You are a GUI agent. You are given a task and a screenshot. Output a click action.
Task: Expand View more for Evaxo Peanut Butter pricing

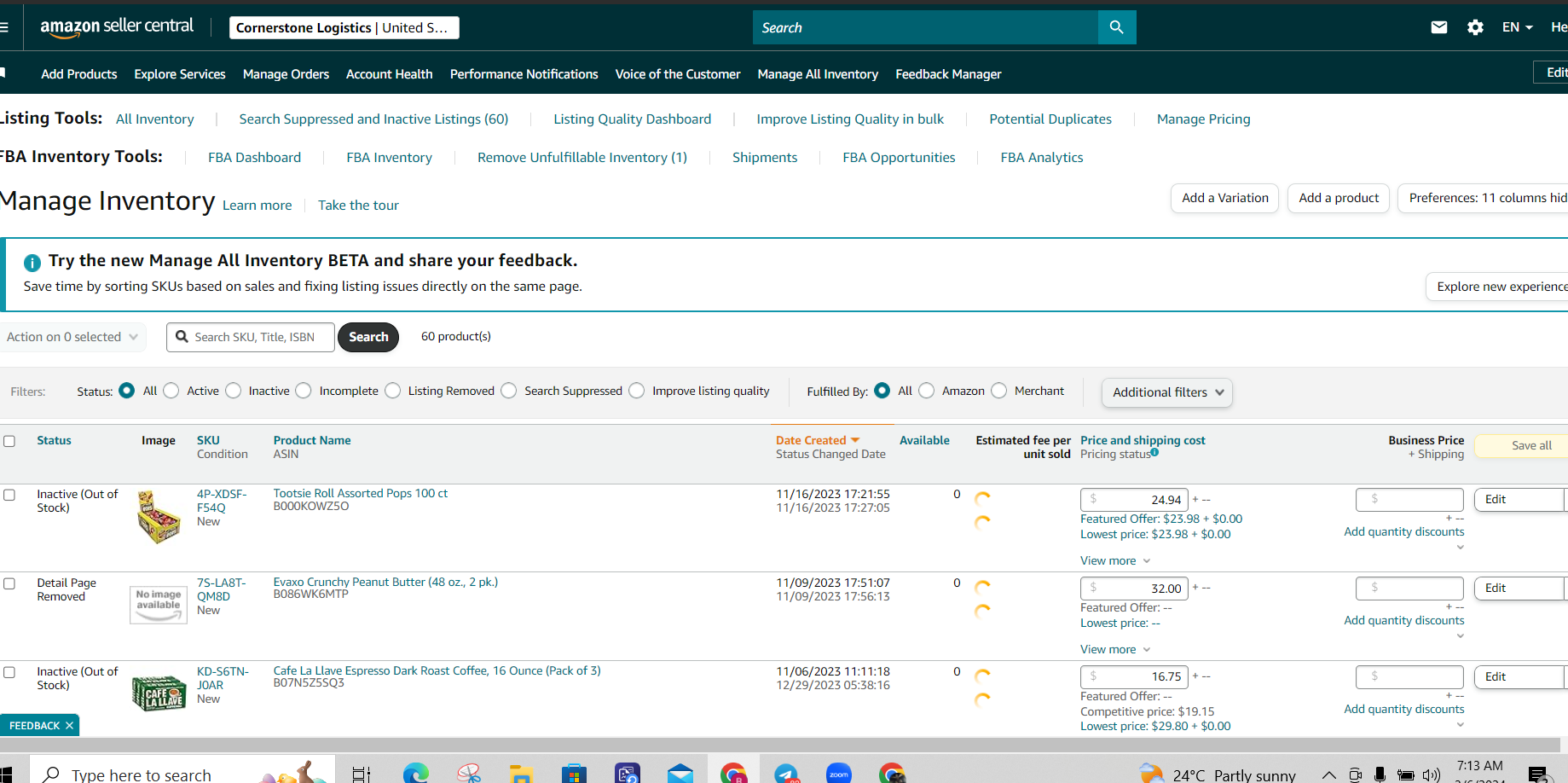click(x=1115, y=649)
